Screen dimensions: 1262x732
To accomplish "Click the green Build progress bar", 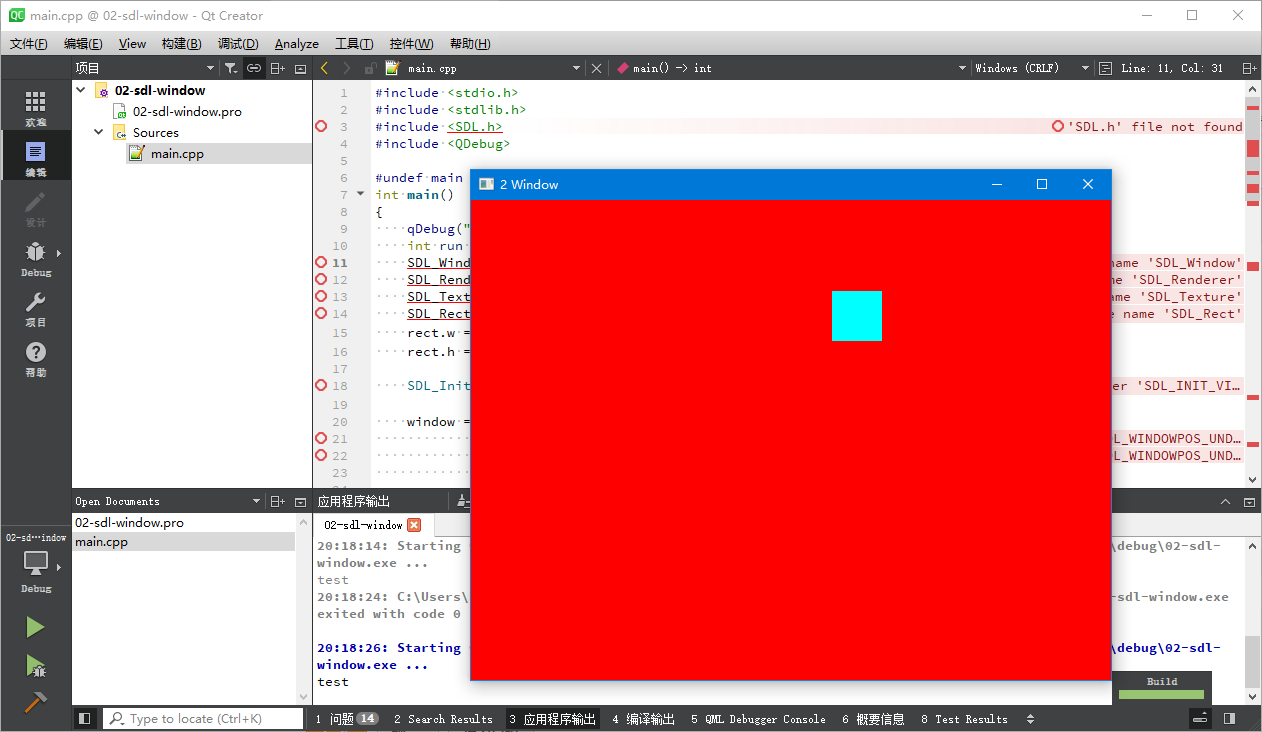I will pyautogui.click(x=1161, y=694).
